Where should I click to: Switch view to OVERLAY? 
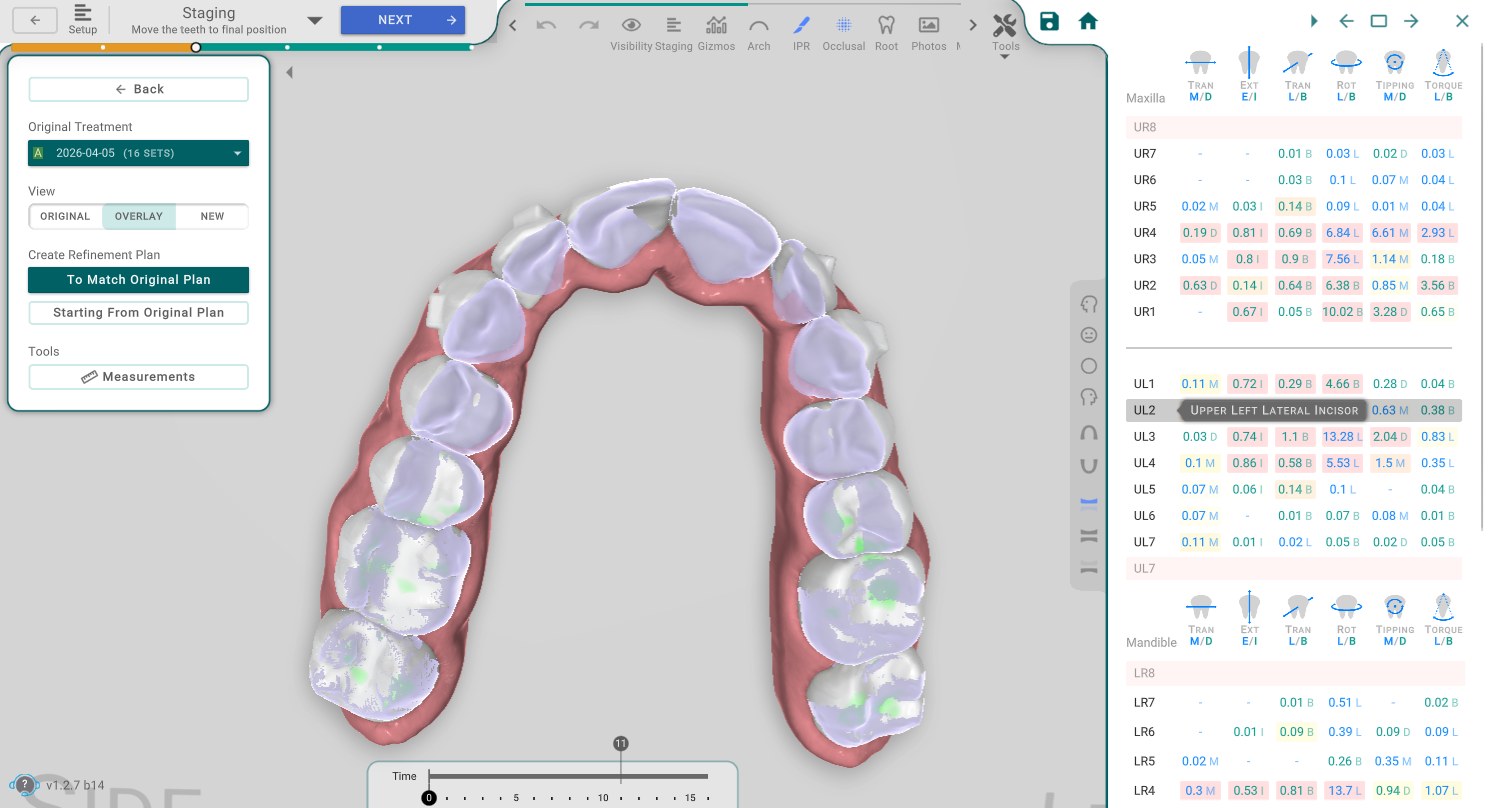pyautogui.click(x=139, y=216)
